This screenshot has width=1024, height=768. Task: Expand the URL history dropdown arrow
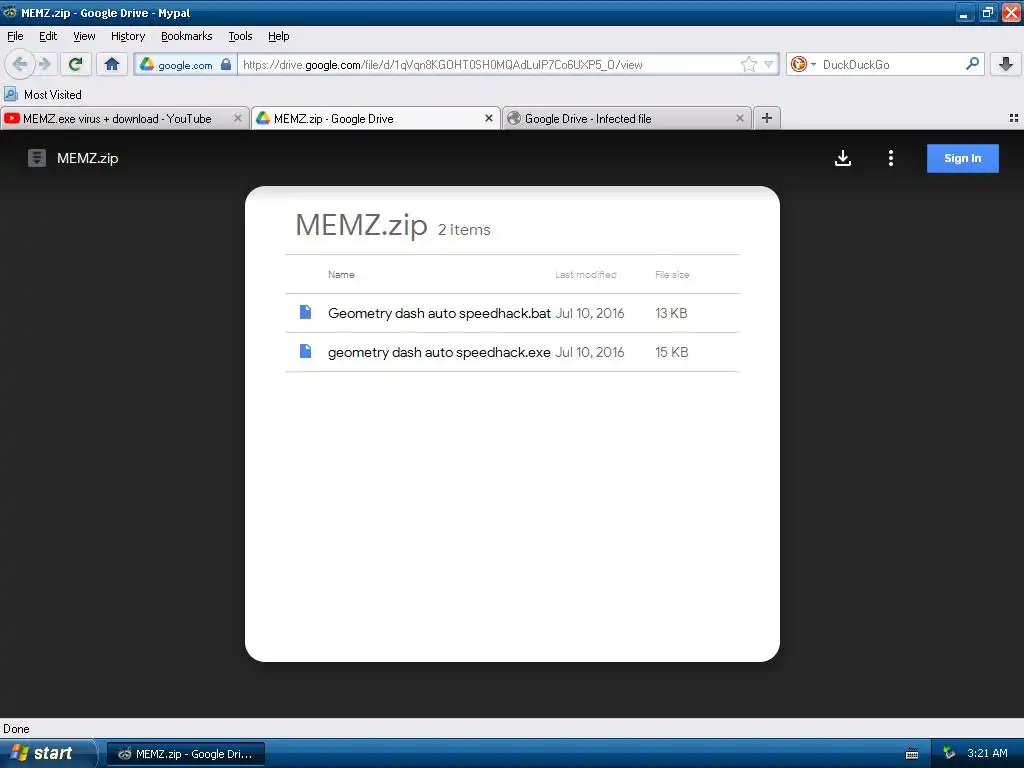(769, 64)
